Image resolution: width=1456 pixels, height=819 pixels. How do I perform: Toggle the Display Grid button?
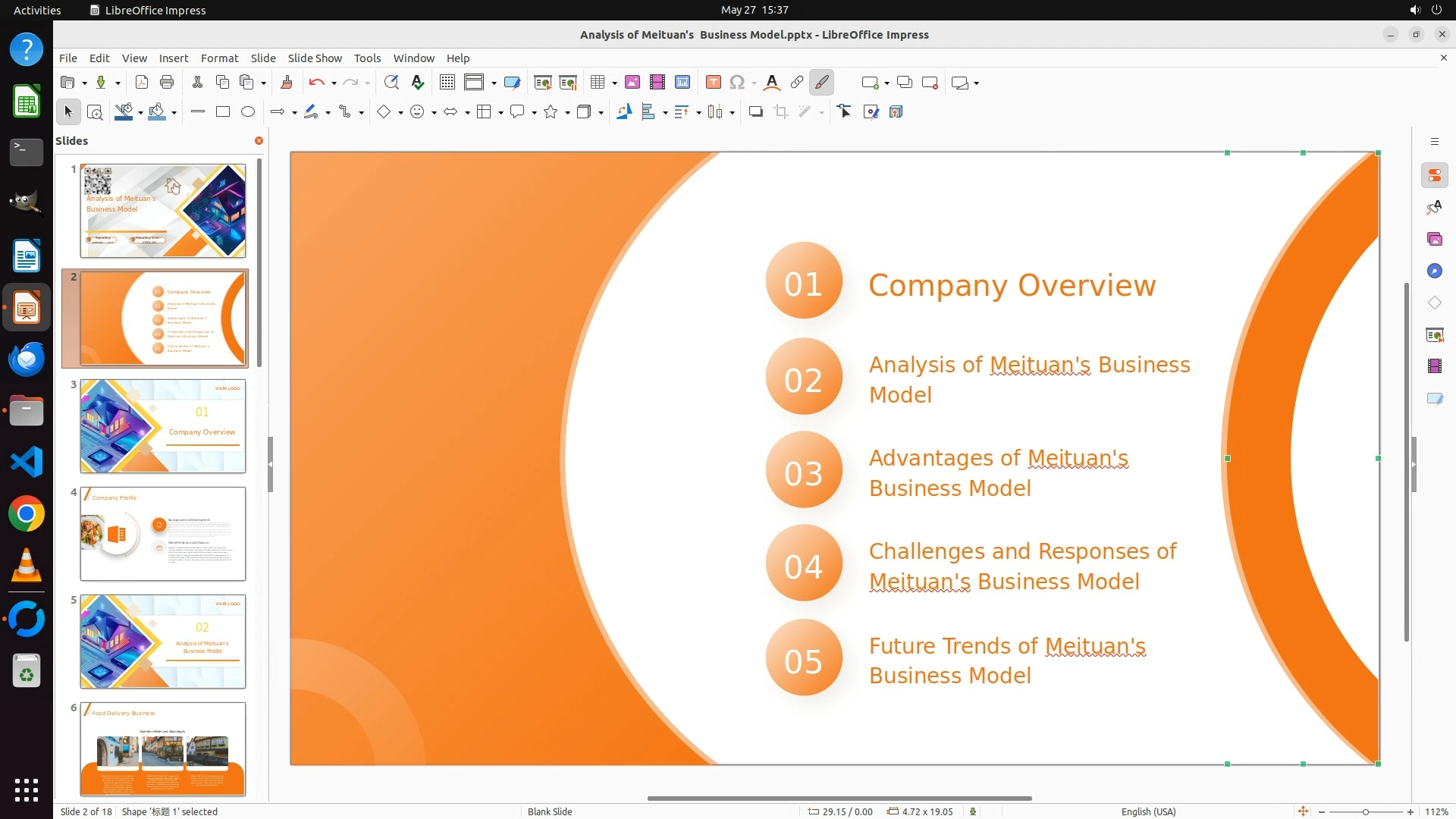point(447,83)
